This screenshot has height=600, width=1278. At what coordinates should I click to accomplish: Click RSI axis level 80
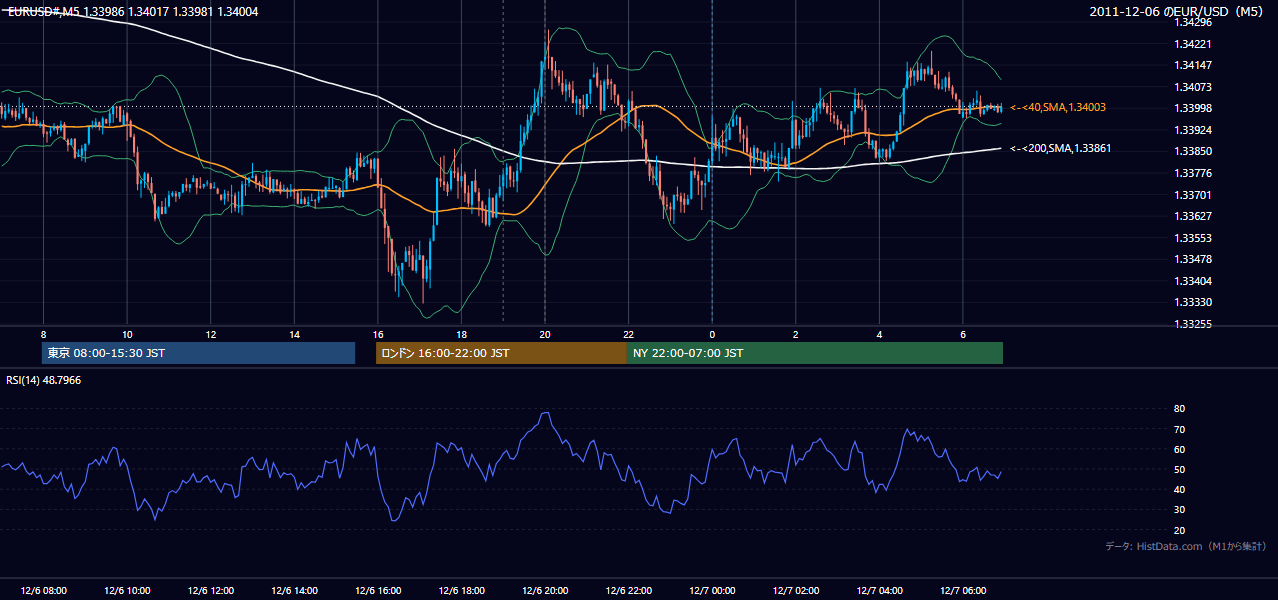click(1180, 409)
